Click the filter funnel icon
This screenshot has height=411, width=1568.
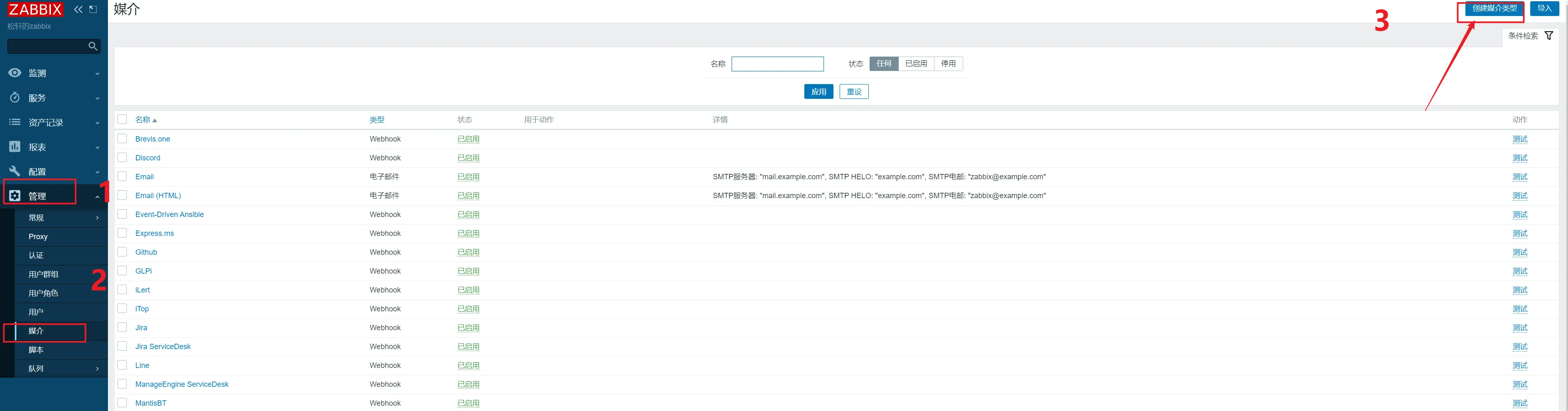[1549, 36]
